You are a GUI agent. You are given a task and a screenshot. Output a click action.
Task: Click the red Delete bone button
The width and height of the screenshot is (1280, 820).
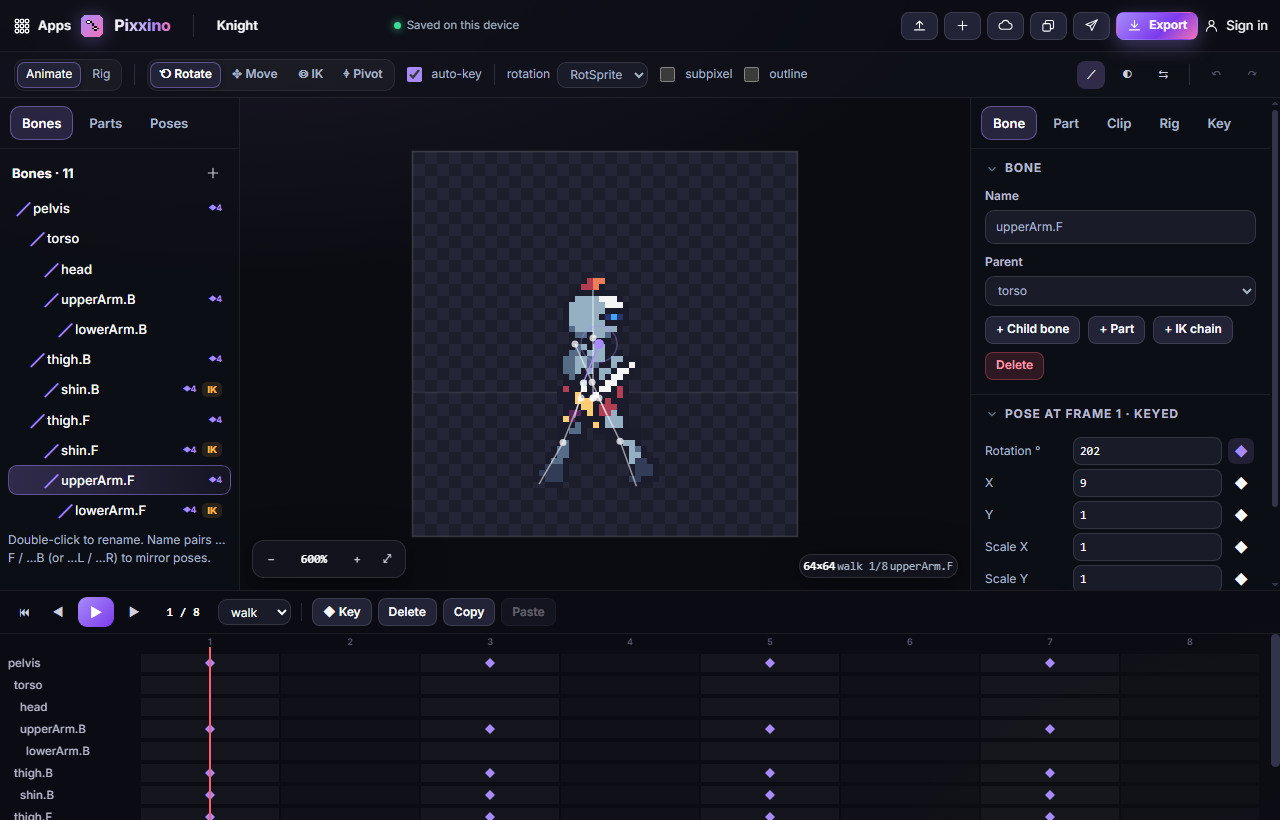(x=1014, y=365)
